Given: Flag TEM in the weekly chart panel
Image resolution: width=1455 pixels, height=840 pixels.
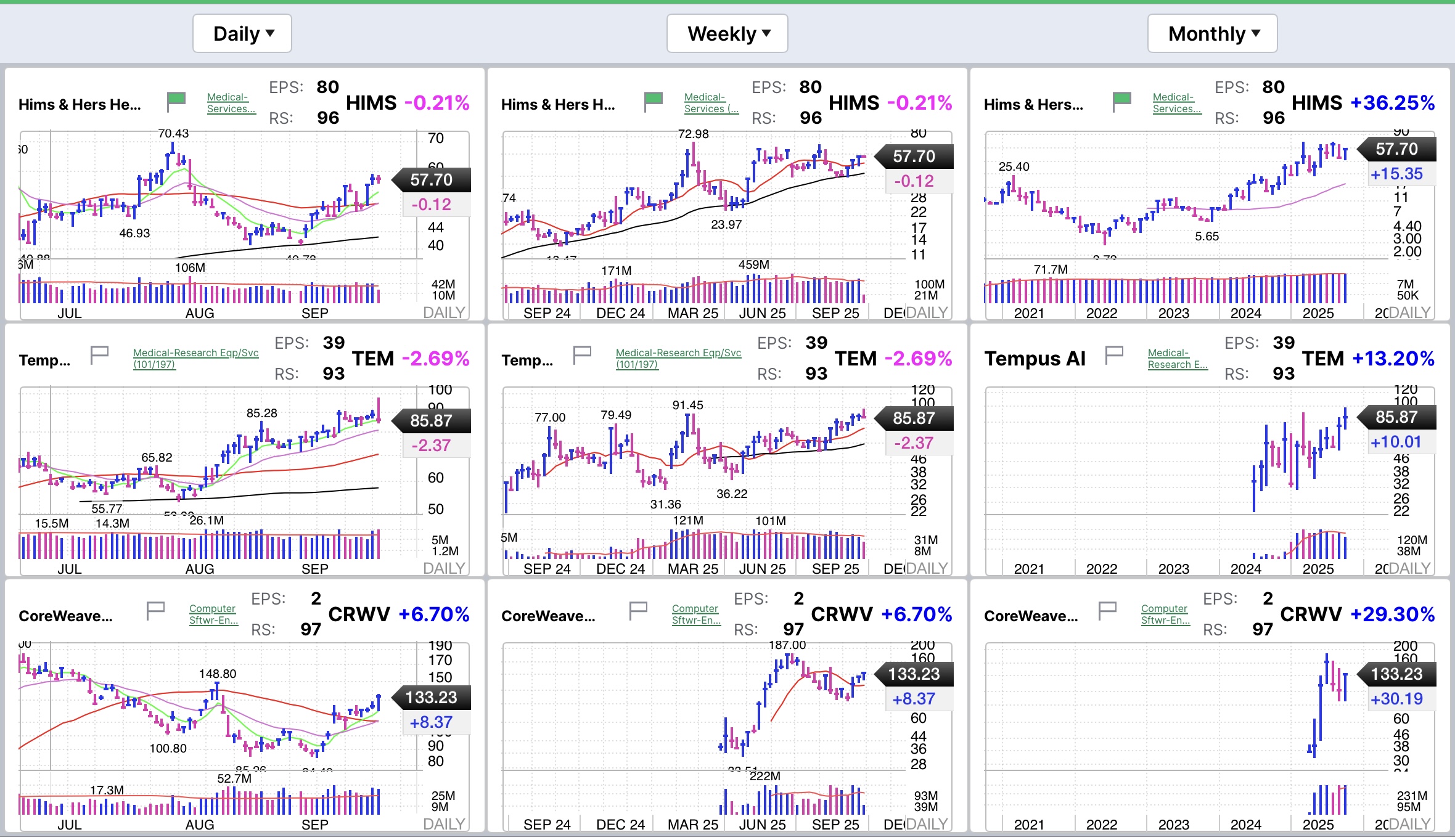Looking at the screenshot, I should coord(582,354).
